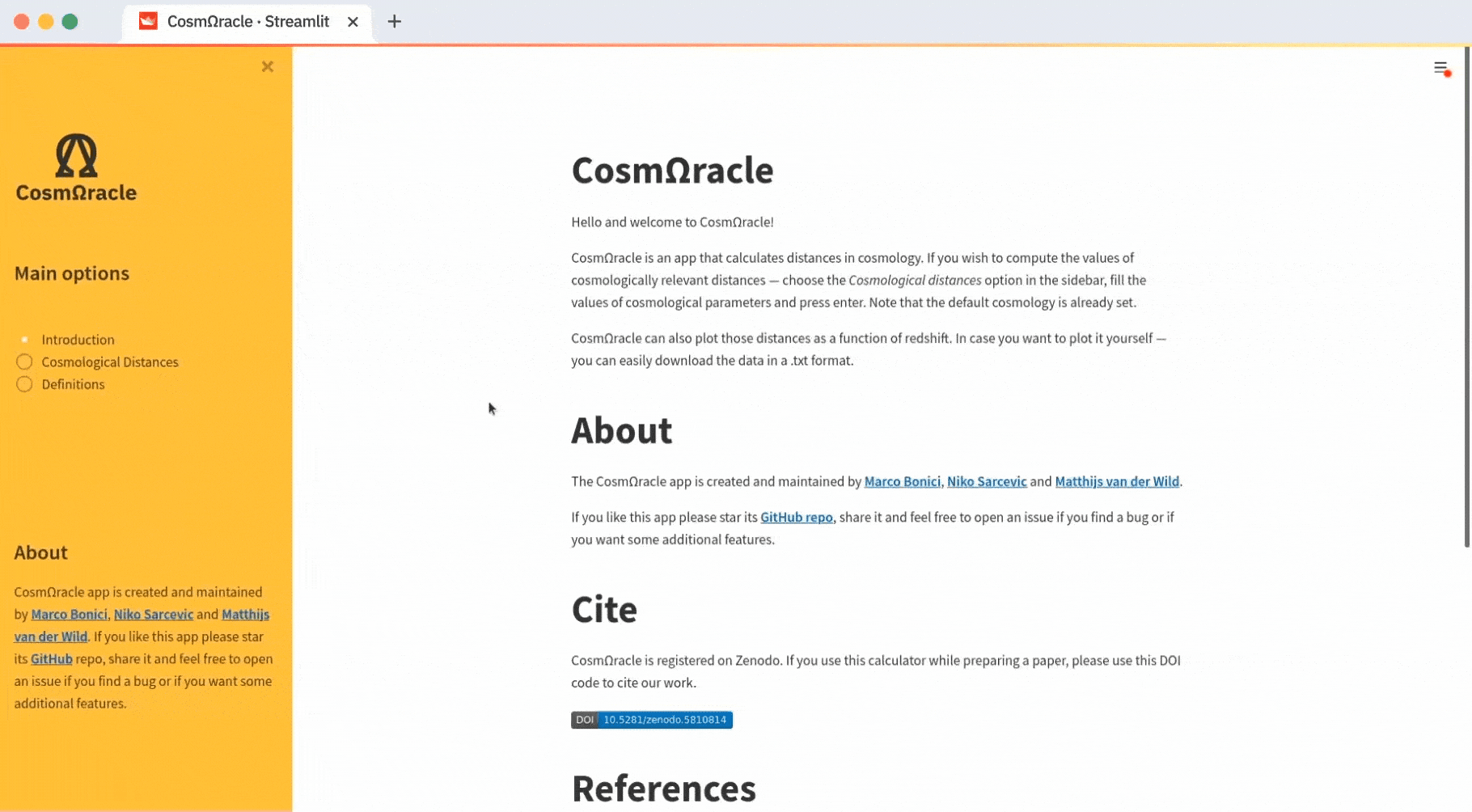The image size is (1472, 812).
Task: Click the CosmΩracle omega logo in sidebar
Action: (x=76, y=156)
